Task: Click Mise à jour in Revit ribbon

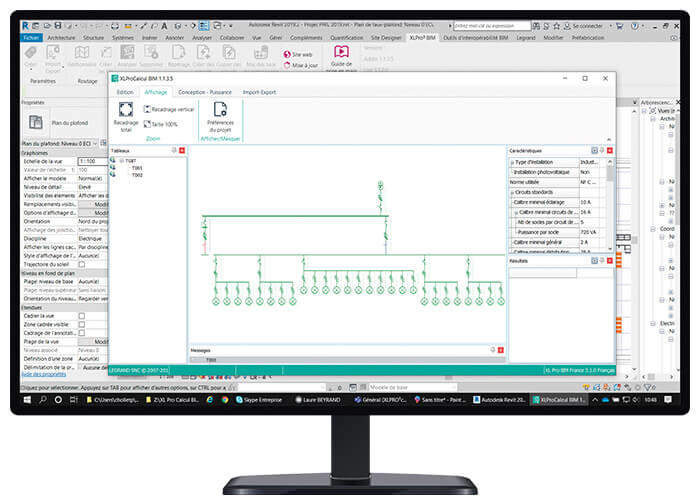Action: point(300,65)
